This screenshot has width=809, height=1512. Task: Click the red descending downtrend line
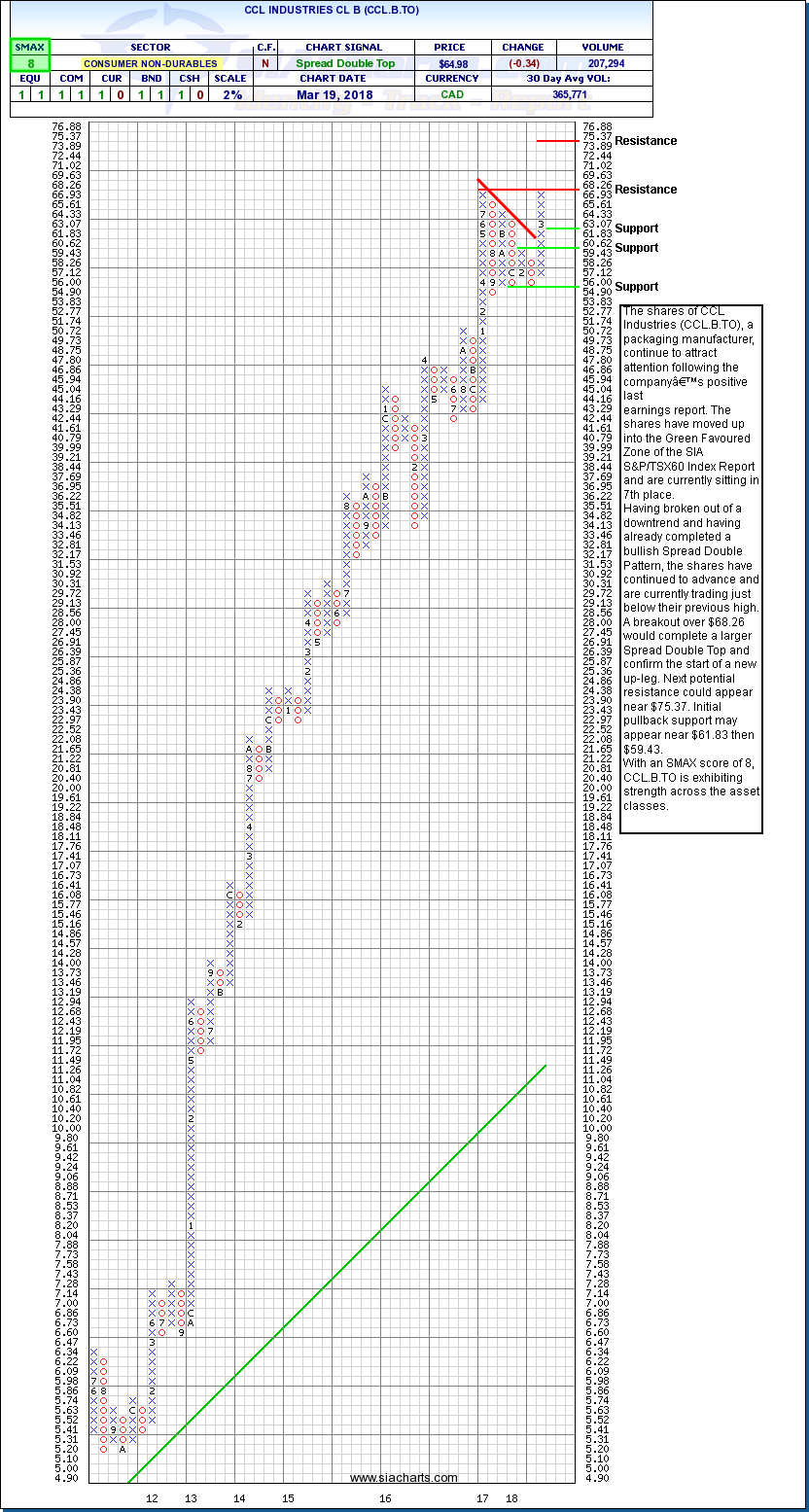[507, 208]
